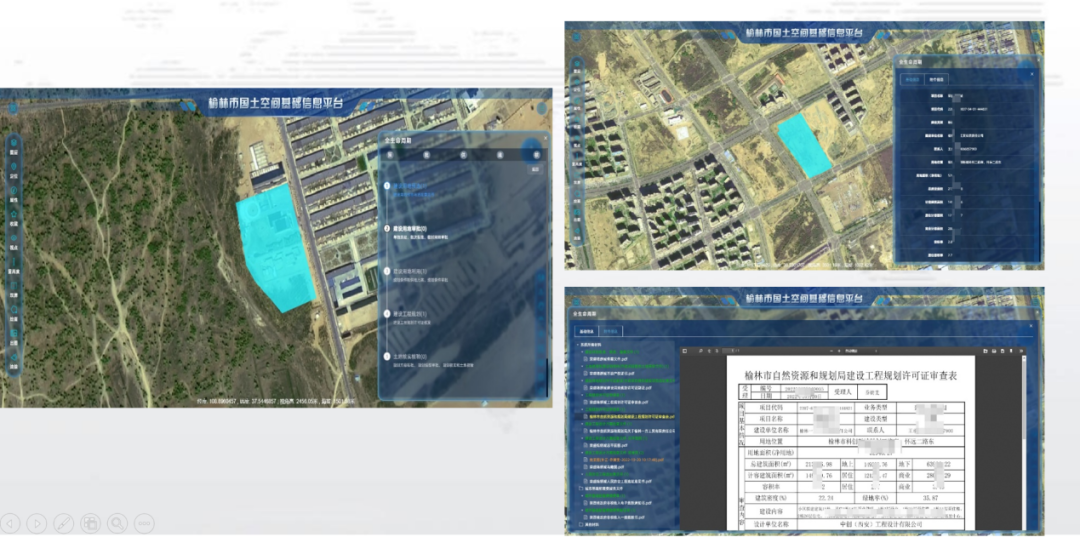1080x537 pixels.
Task: Expand the root folder in file tree
Action: [x=578, y=346]
